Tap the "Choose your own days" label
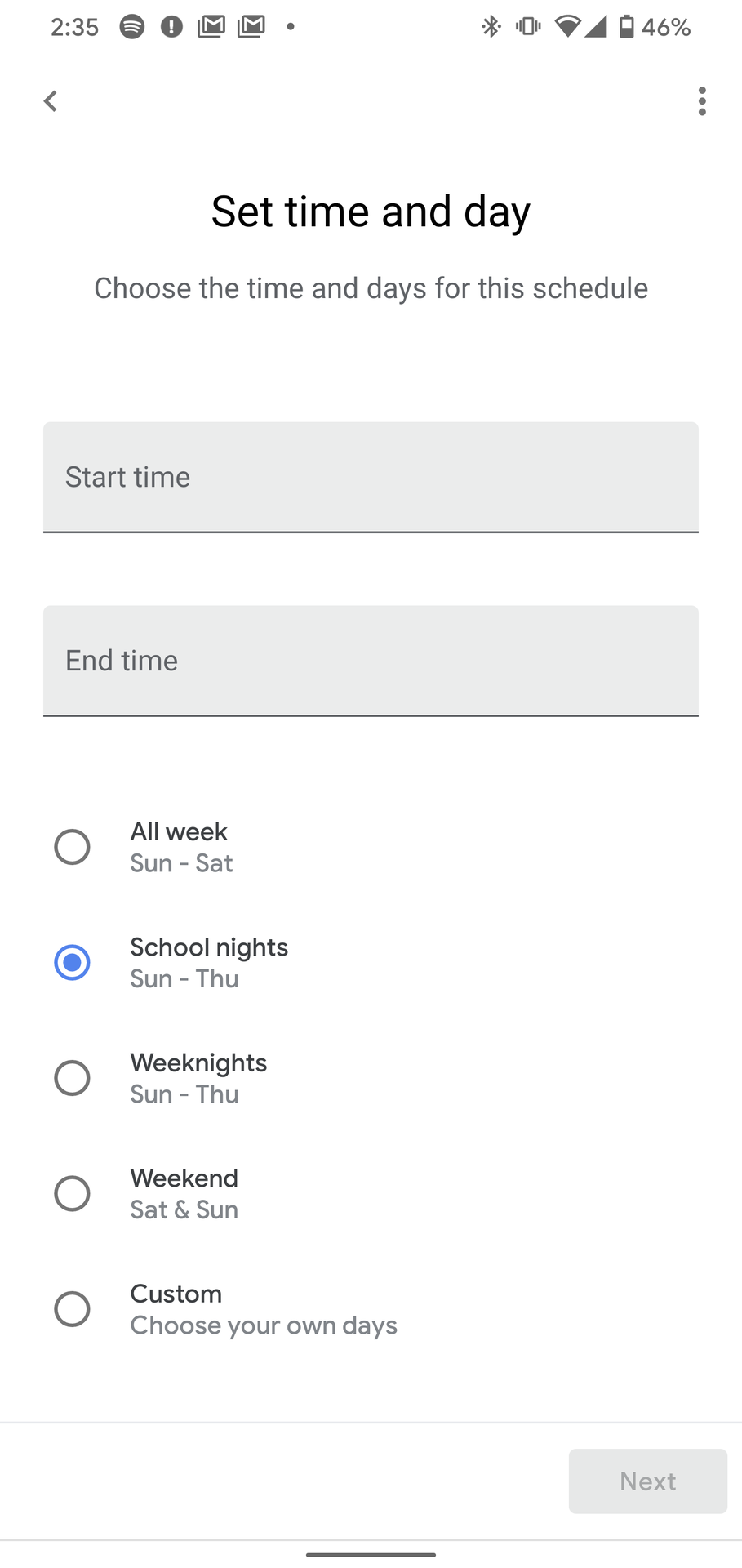The height and width of the screenshot is (1568, 742). click(x=264, y=1325)
